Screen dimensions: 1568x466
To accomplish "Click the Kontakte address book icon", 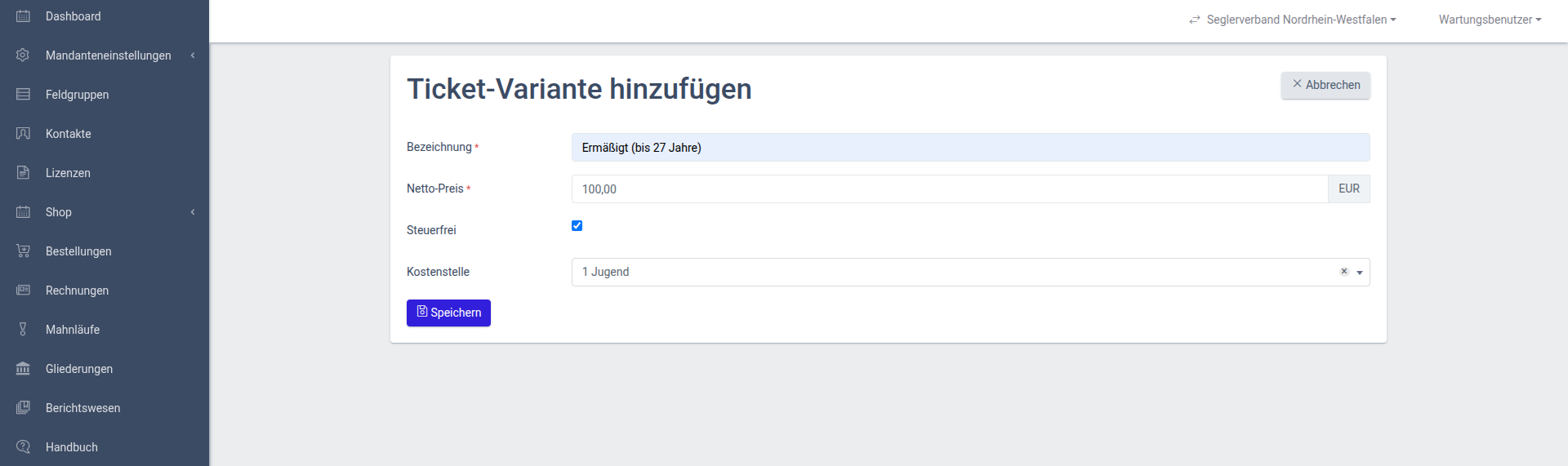I will click(23, 134).
